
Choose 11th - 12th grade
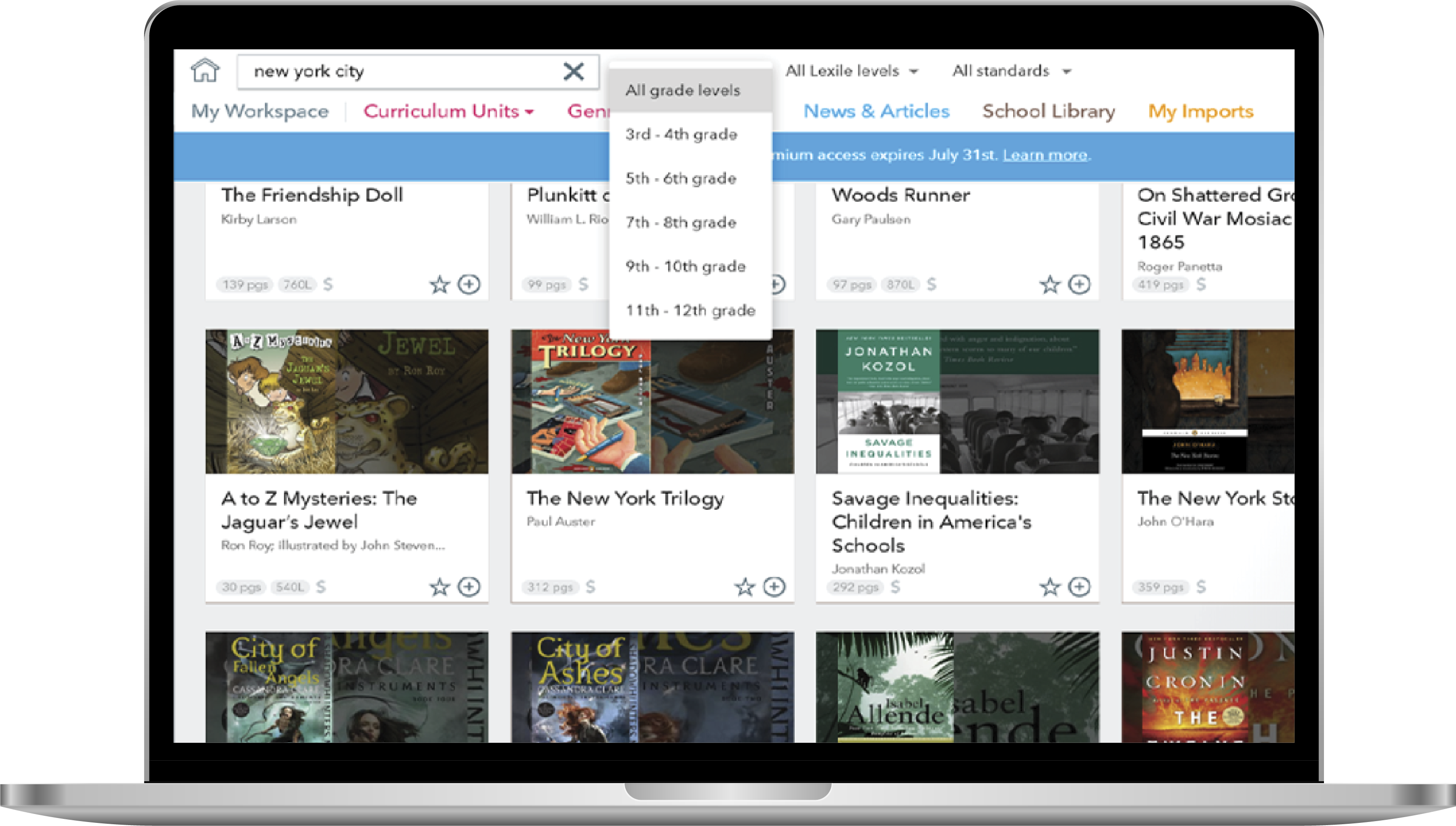(x=690, y=311)
